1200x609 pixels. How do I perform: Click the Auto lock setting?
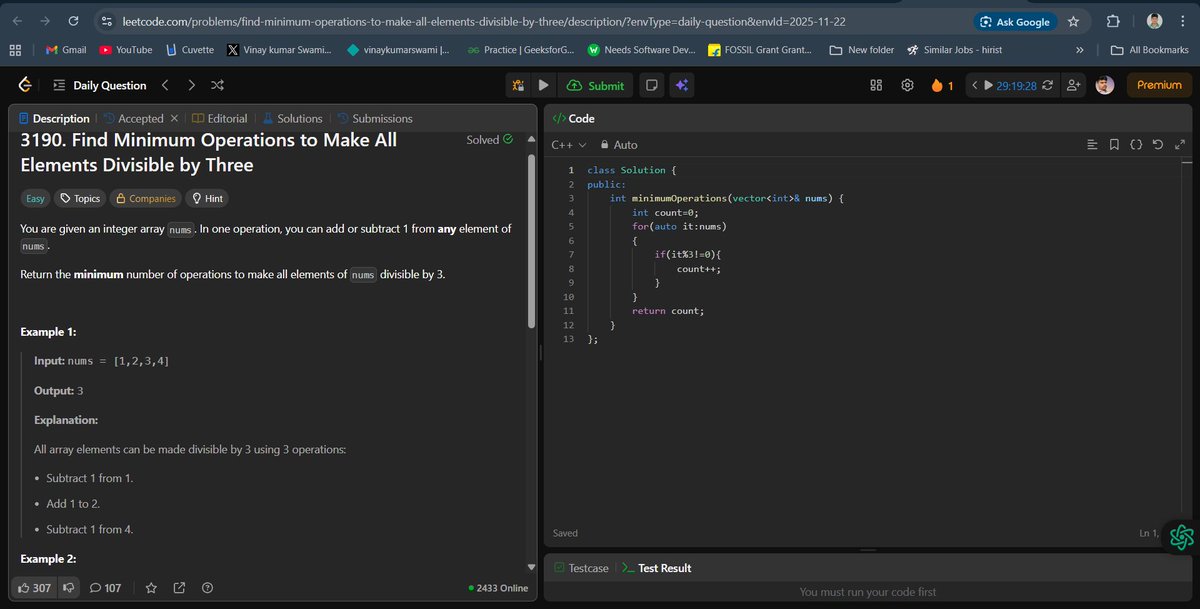(x=617, y=145)
